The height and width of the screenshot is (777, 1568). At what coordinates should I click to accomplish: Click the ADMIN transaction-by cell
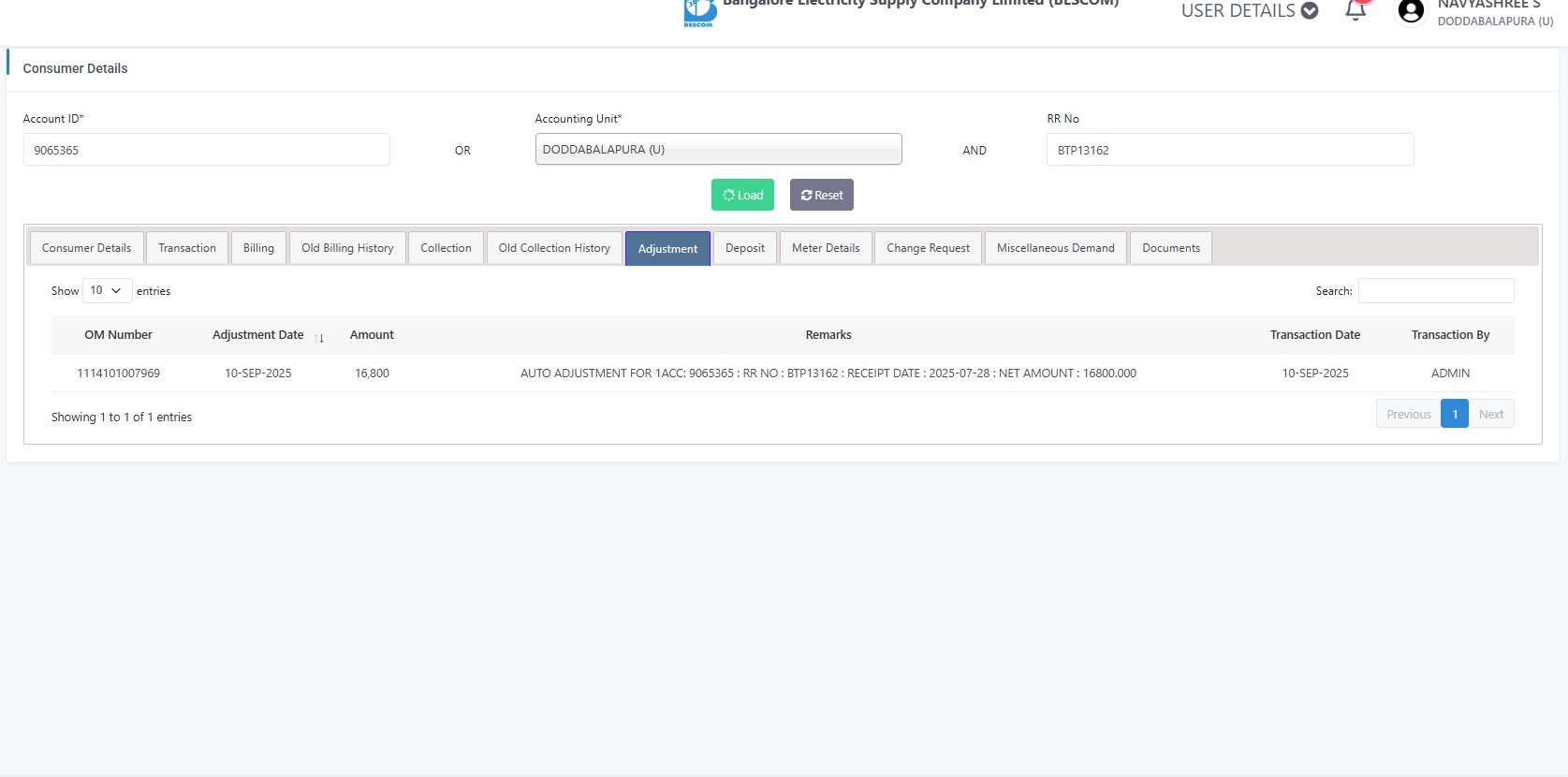(x=1450, y=374)
